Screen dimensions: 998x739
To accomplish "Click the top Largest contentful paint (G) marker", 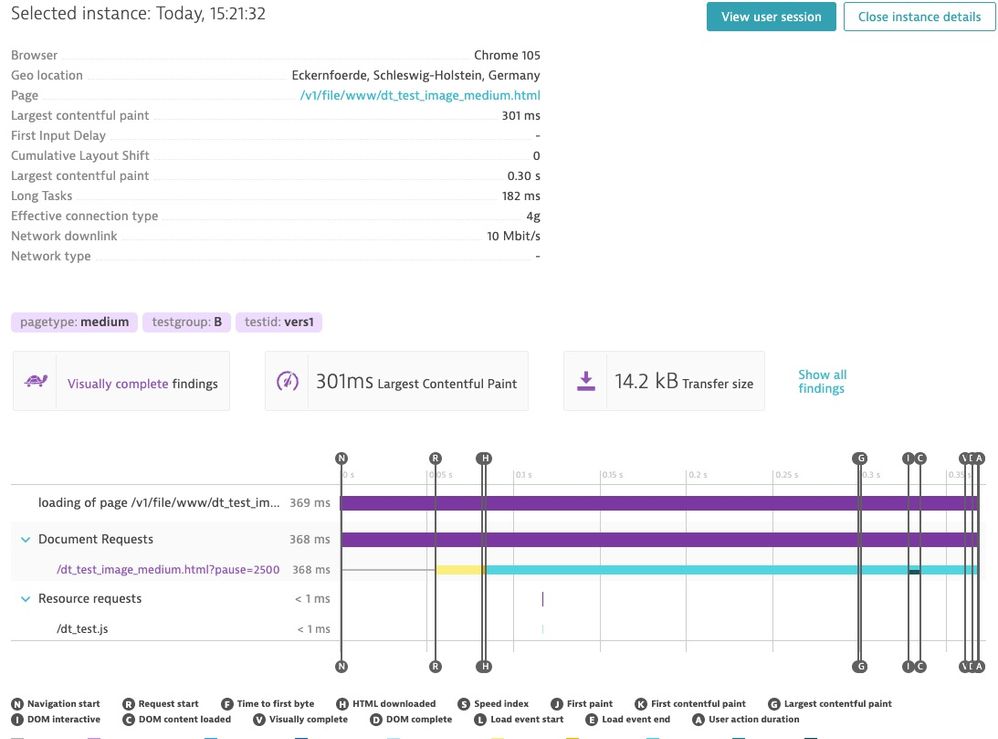I will point(859,459).
